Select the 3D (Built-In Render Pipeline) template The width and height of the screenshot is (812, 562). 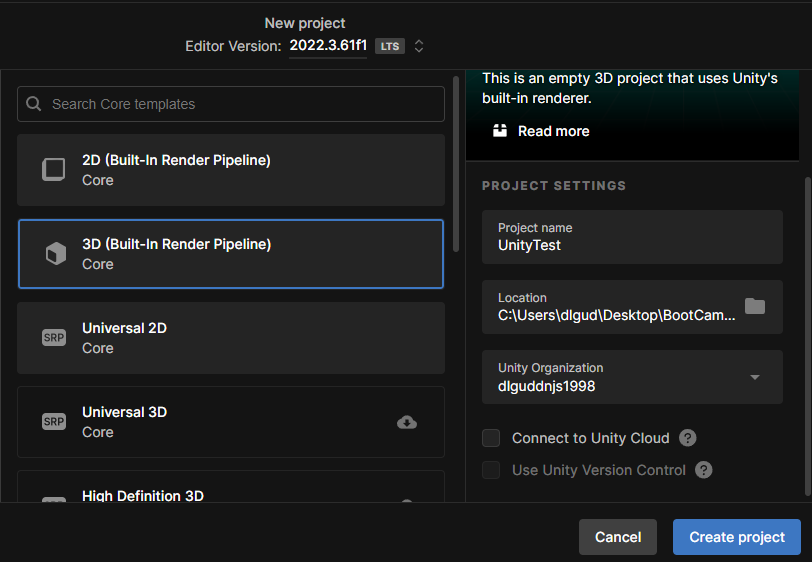[231, 254]
